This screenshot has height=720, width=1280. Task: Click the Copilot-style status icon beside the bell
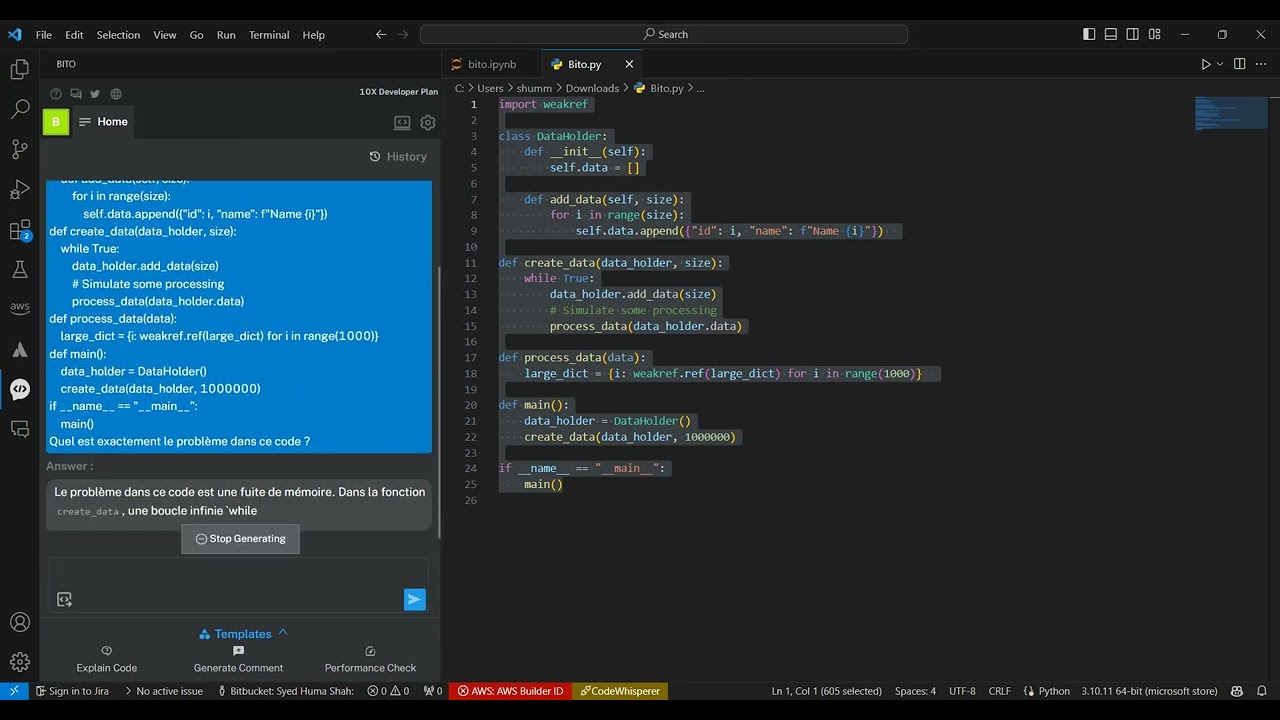(1237, 691)
